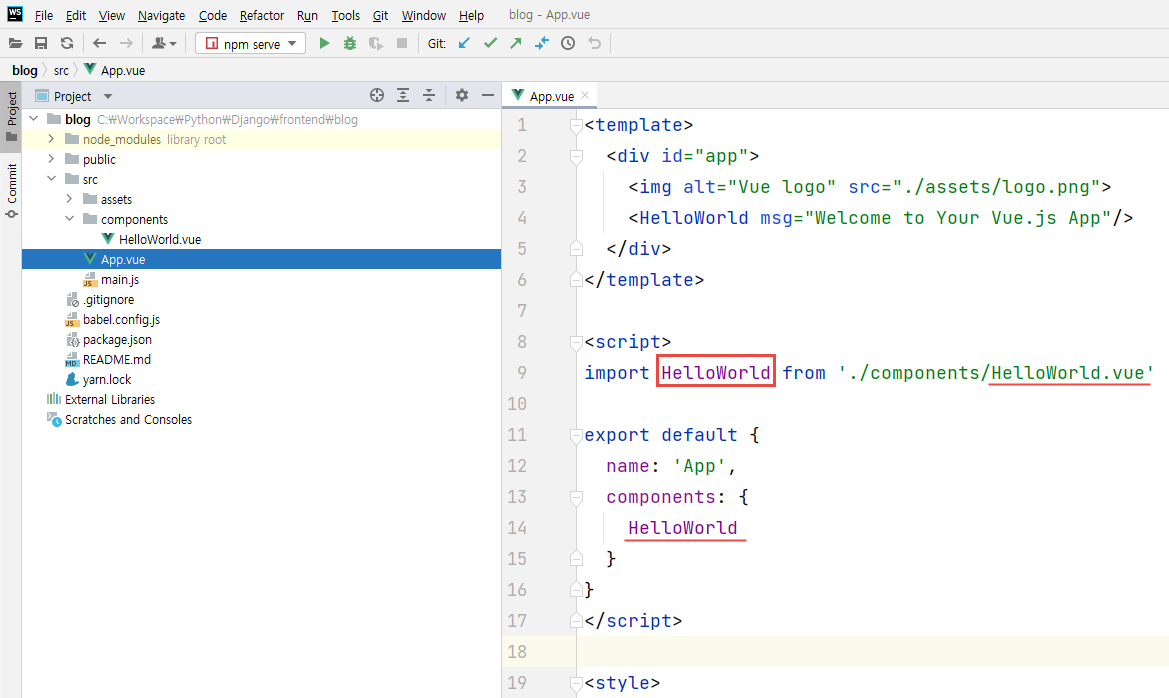Open the Project view type dropdown
This screenshot has width=1169, height=698.
(107, 96)
